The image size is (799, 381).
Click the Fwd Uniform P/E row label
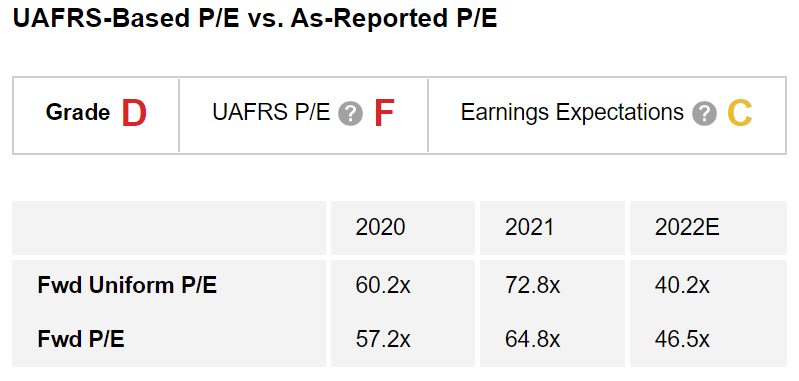[x=127, y=285]
